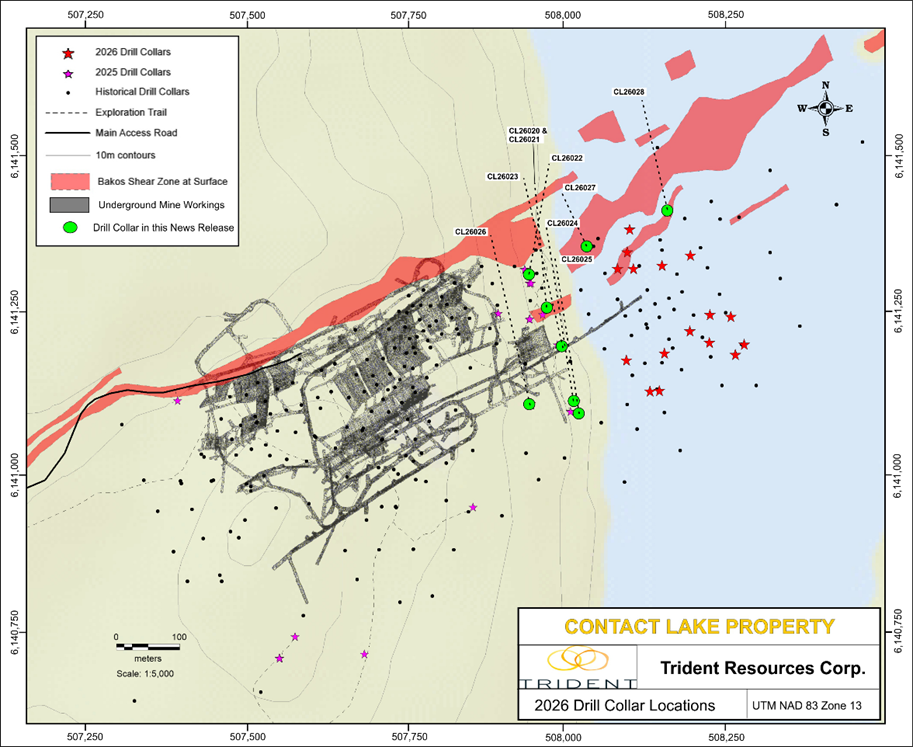Pick the red Bakos Shear Zone legend swatch
This screenshot has height=747, width=913.
point(68,181)
